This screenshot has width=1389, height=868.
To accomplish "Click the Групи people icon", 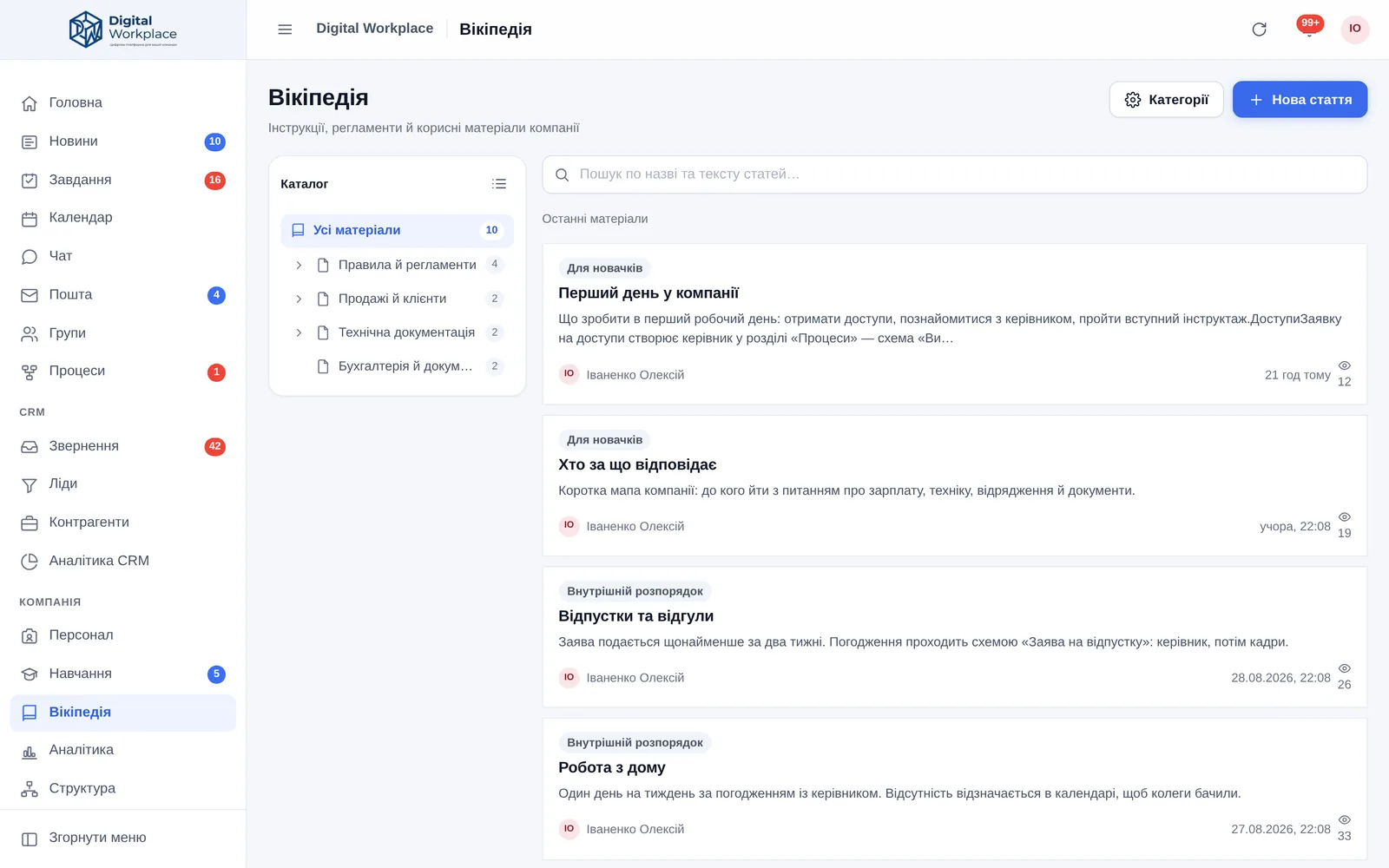I will (30, 333).
